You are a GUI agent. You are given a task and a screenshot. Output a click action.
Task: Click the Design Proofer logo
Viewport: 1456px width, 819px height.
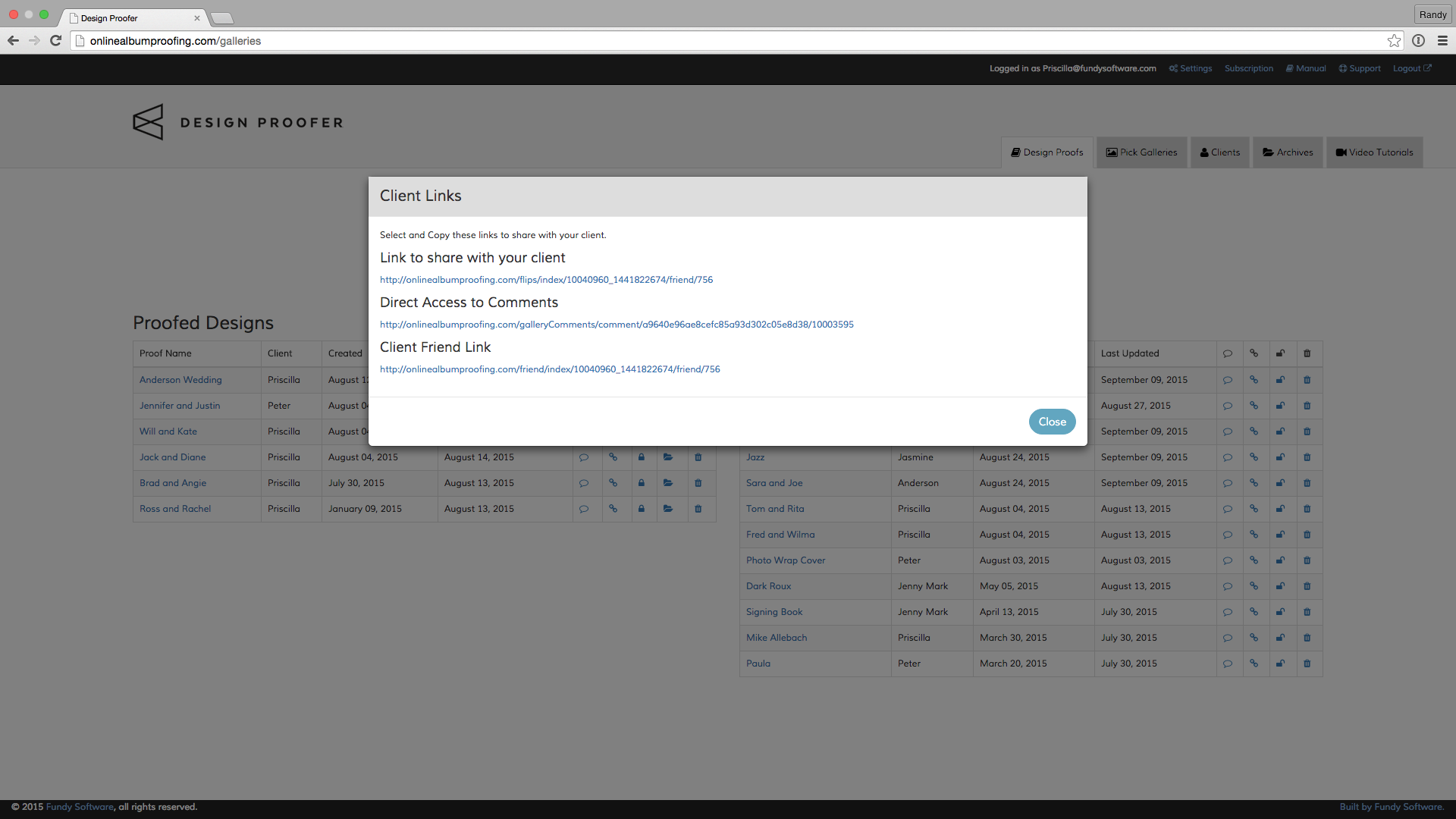click(238, 122)
